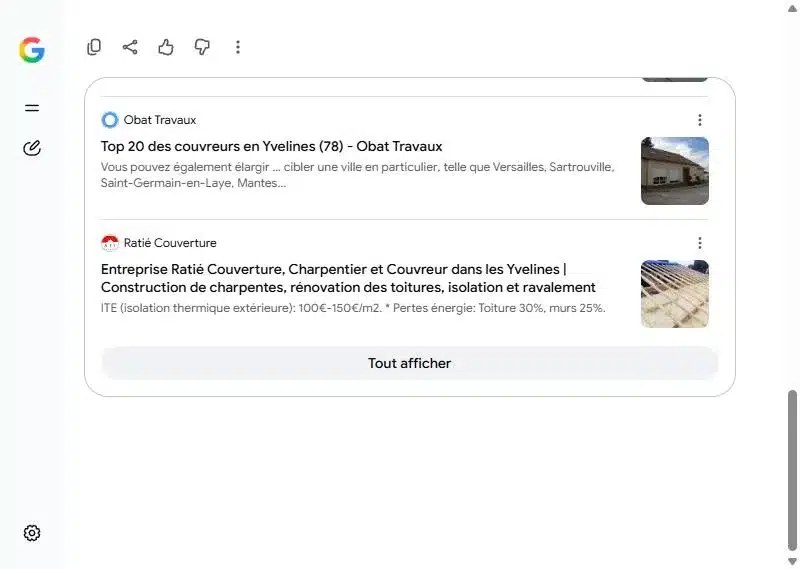
Task: Open the Ratié Couverture roof framing thumbnail
Action: tap(674, 294)
